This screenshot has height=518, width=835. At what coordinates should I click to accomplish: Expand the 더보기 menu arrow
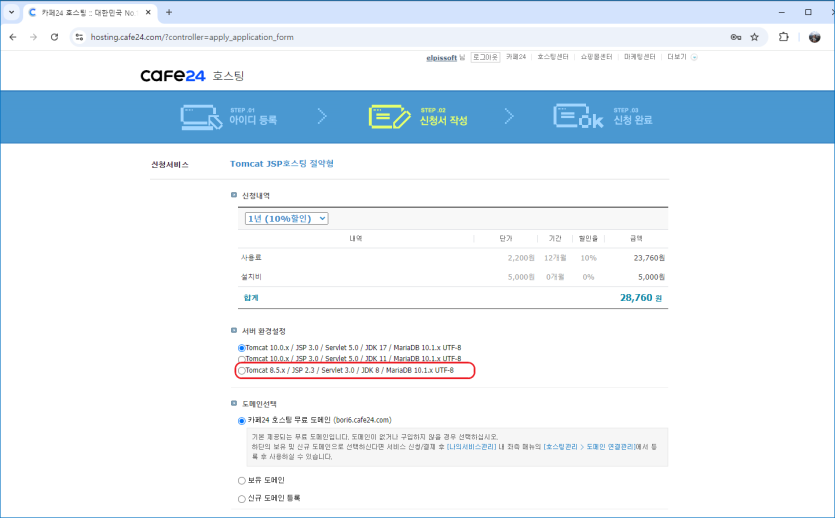click(x=694, y=57)
